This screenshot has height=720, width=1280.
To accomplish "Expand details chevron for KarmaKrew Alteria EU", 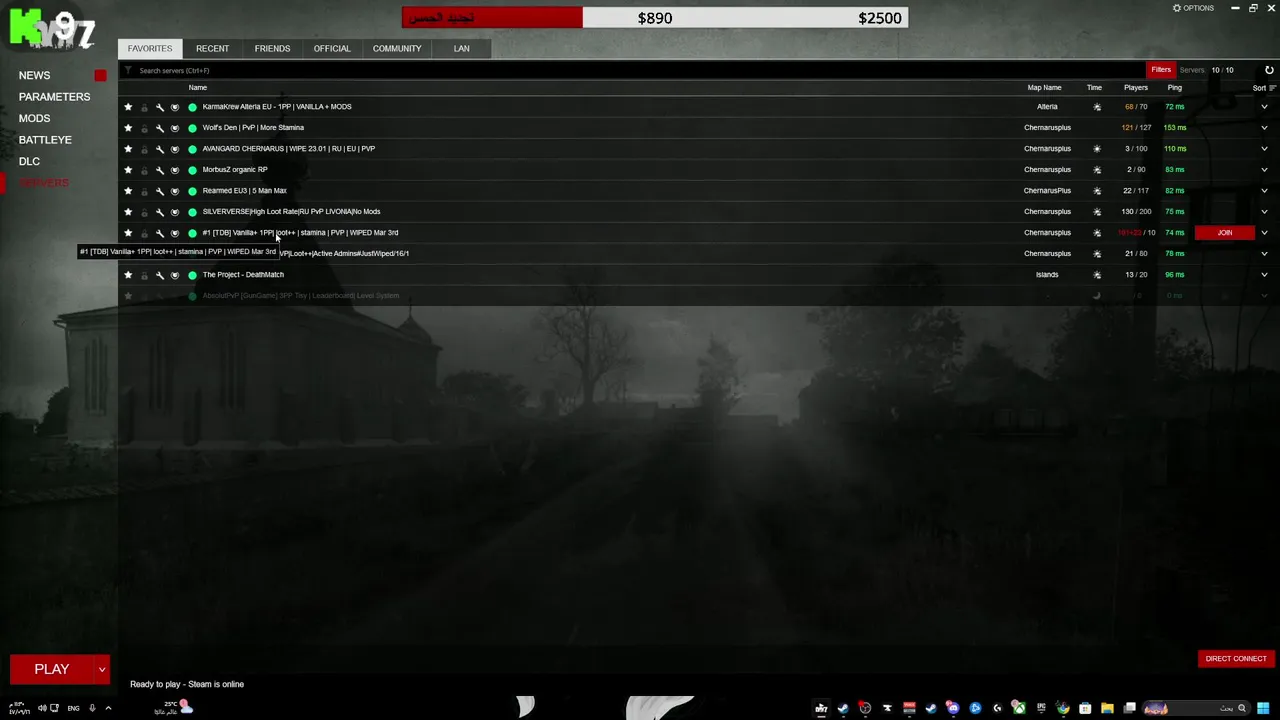I will coord(1264,107).
